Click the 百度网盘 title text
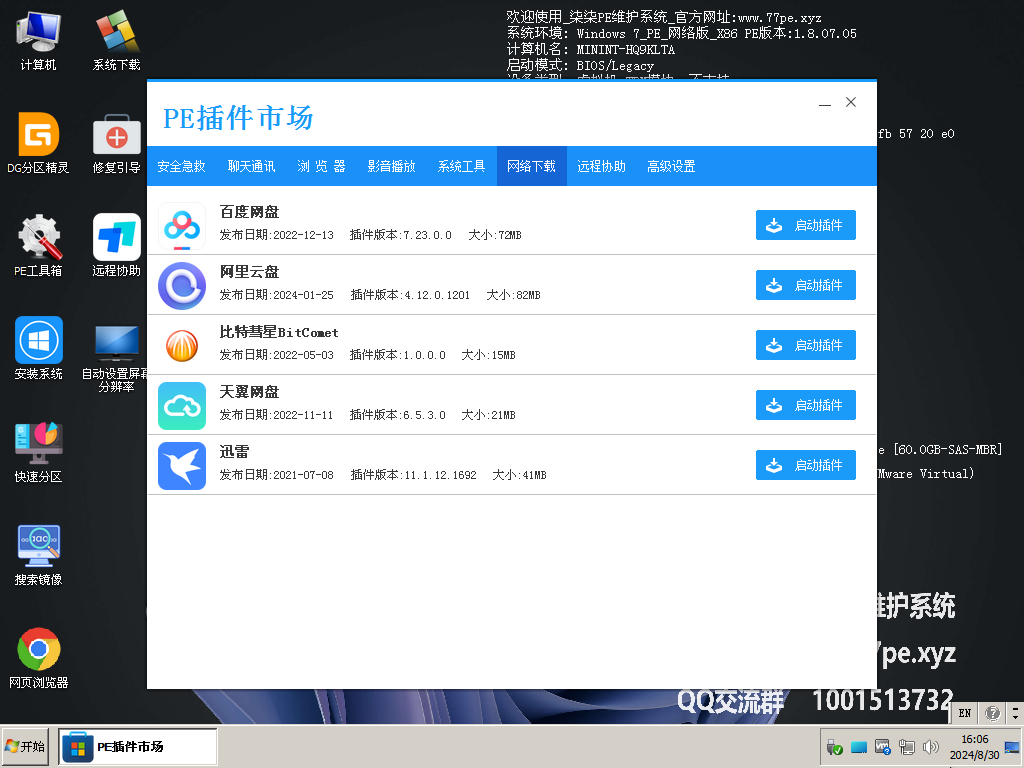This screenshot has height=768, width=1024. coord(249,212)
